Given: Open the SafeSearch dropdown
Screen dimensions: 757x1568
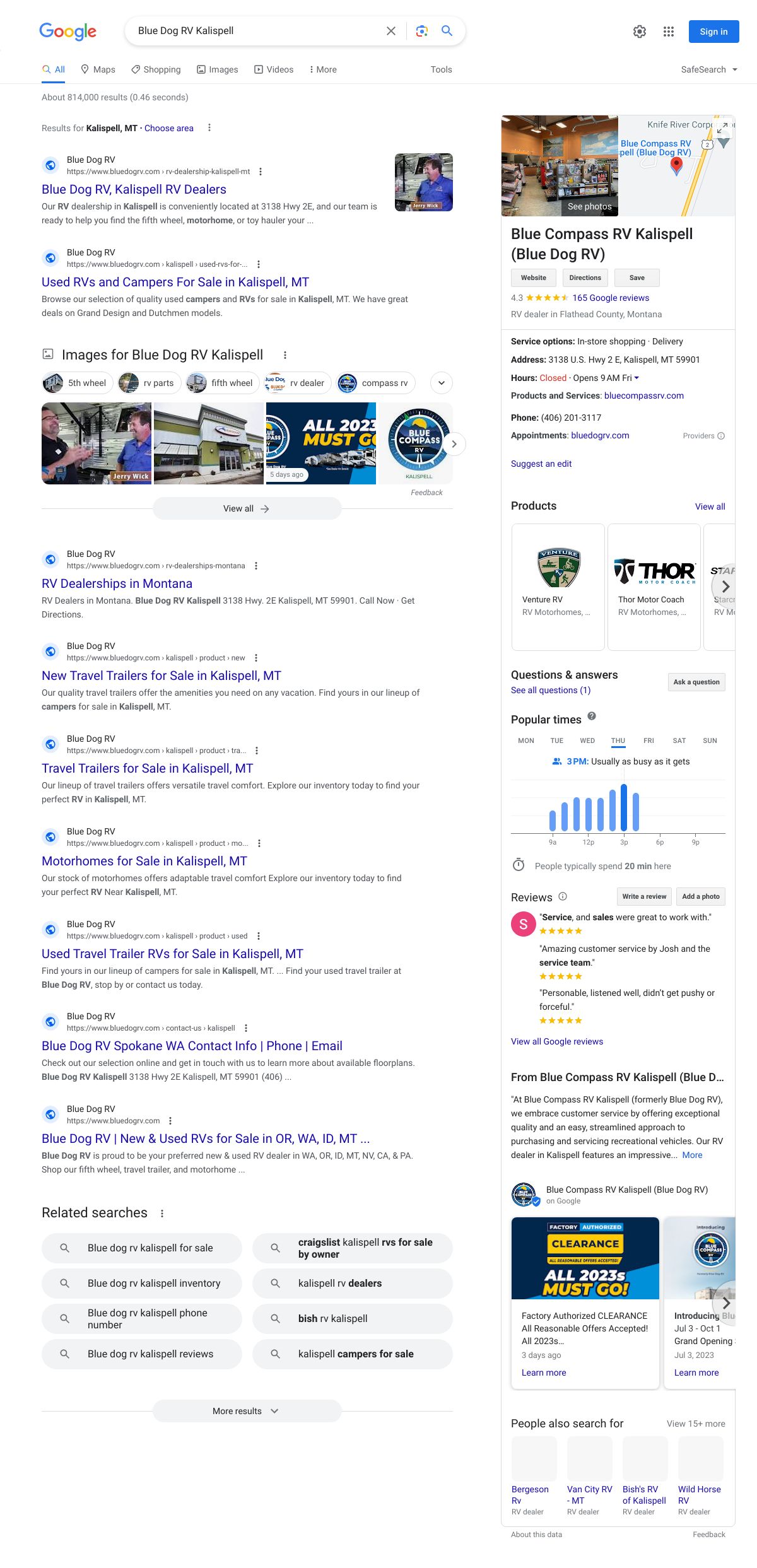Looking at the screenshot, I should tap(709, 69).
